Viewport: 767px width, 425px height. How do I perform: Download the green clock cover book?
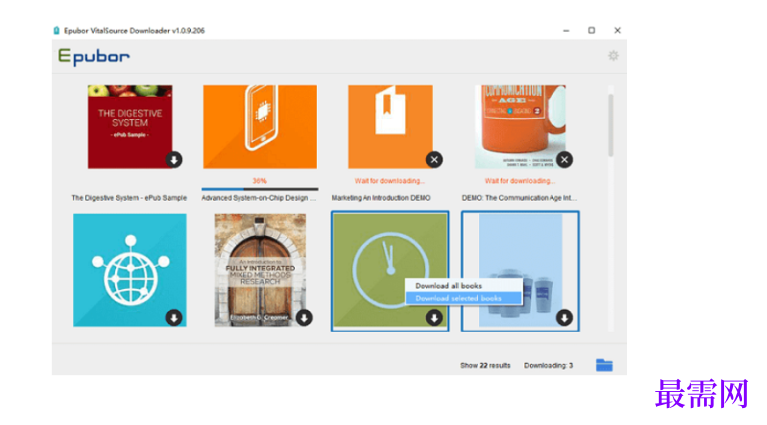[434, 317]
